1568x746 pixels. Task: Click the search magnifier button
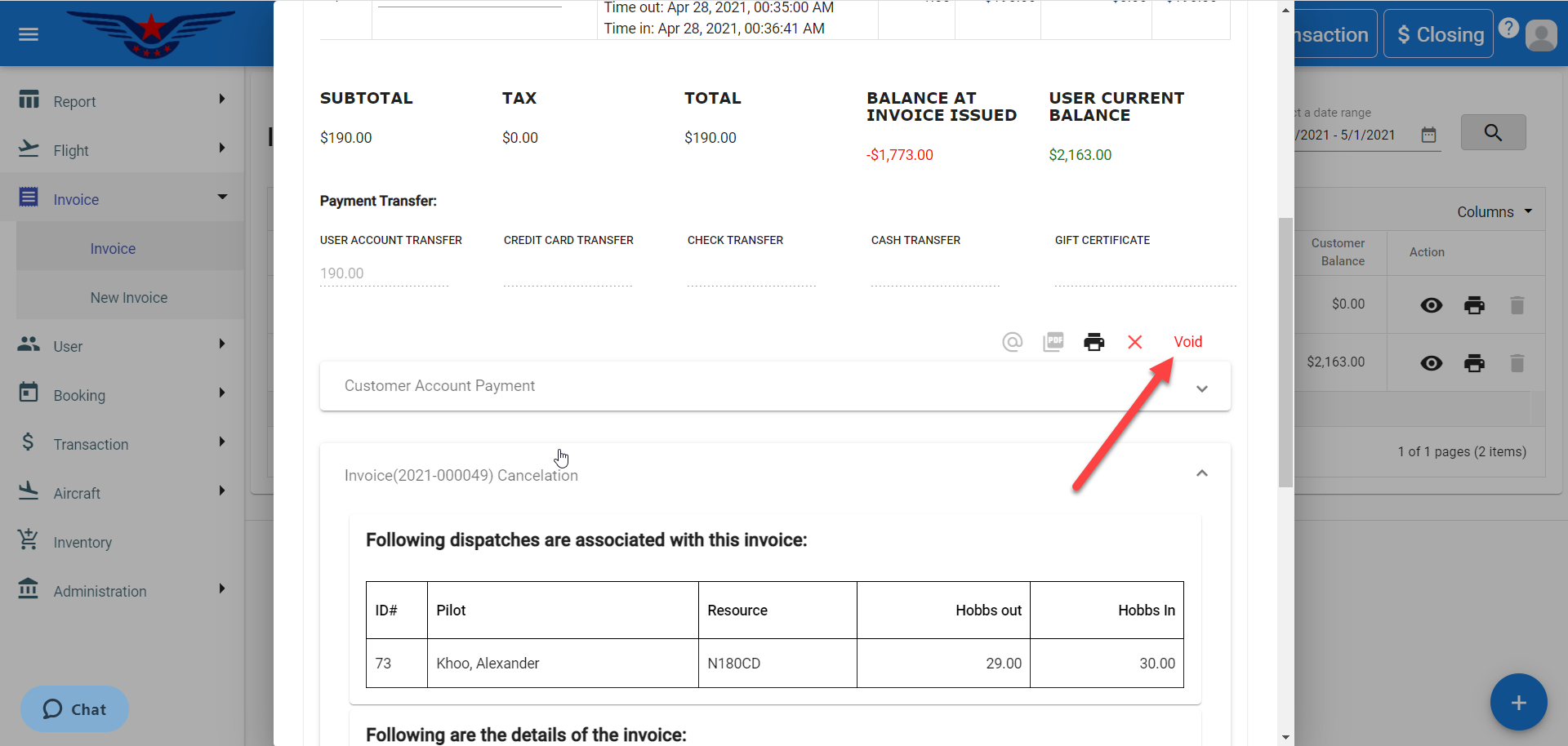coord(1492,133)
